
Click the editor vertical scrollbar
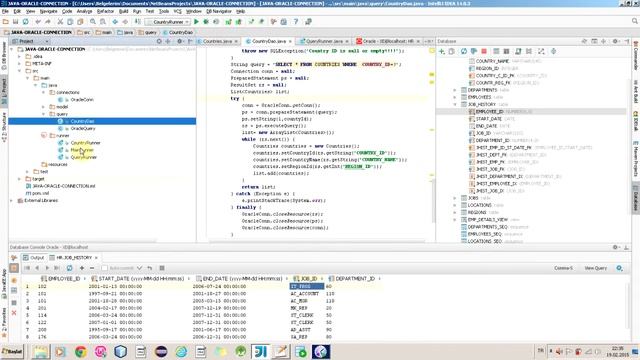[x=433, y=201]
